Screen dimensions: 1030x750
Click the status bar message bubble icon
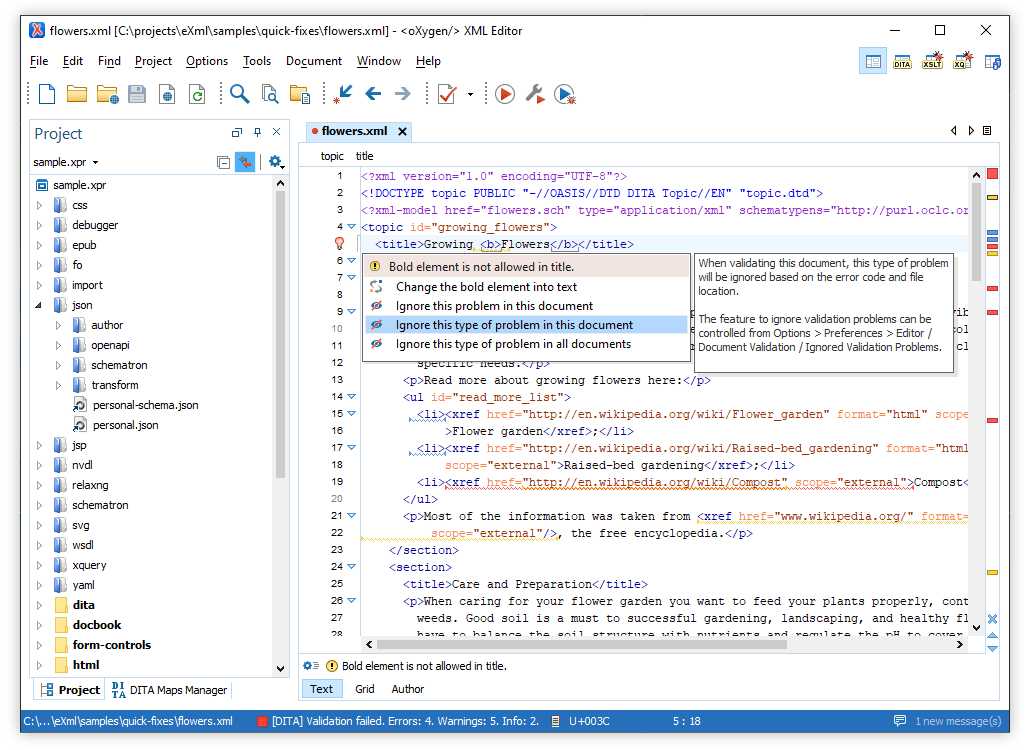900,721
